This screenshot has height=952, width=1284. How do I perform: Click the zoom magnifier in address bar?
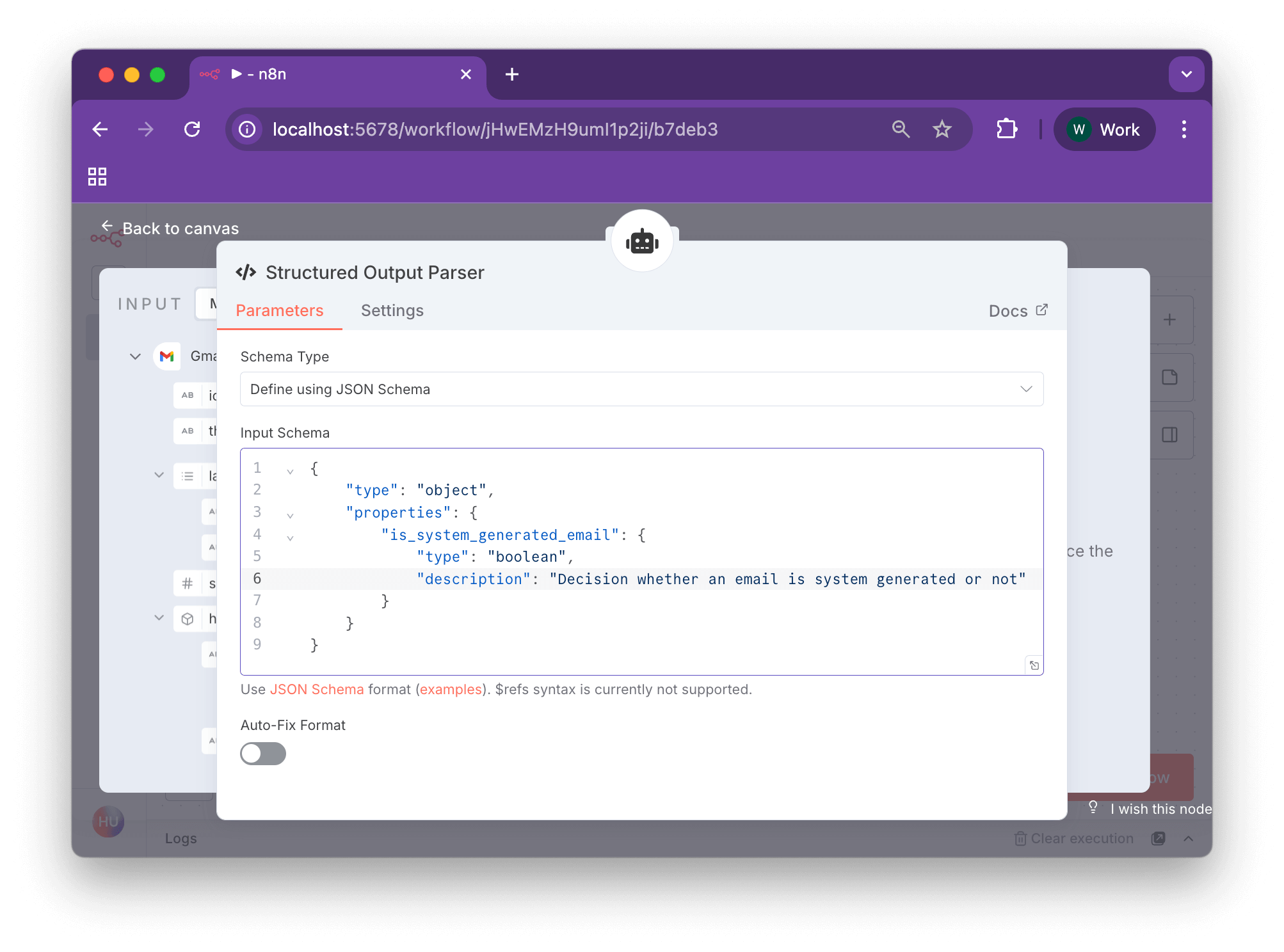[901, 129]
